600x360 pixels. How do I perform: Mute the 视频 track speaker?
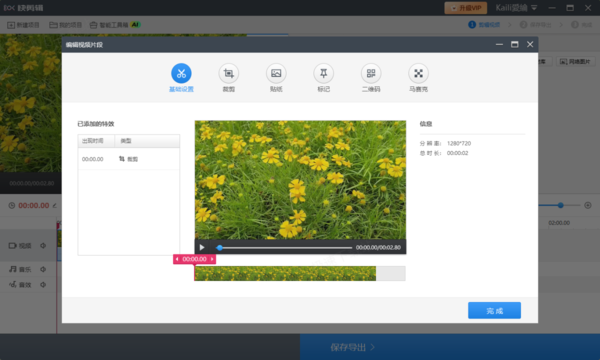coord(43,246)
